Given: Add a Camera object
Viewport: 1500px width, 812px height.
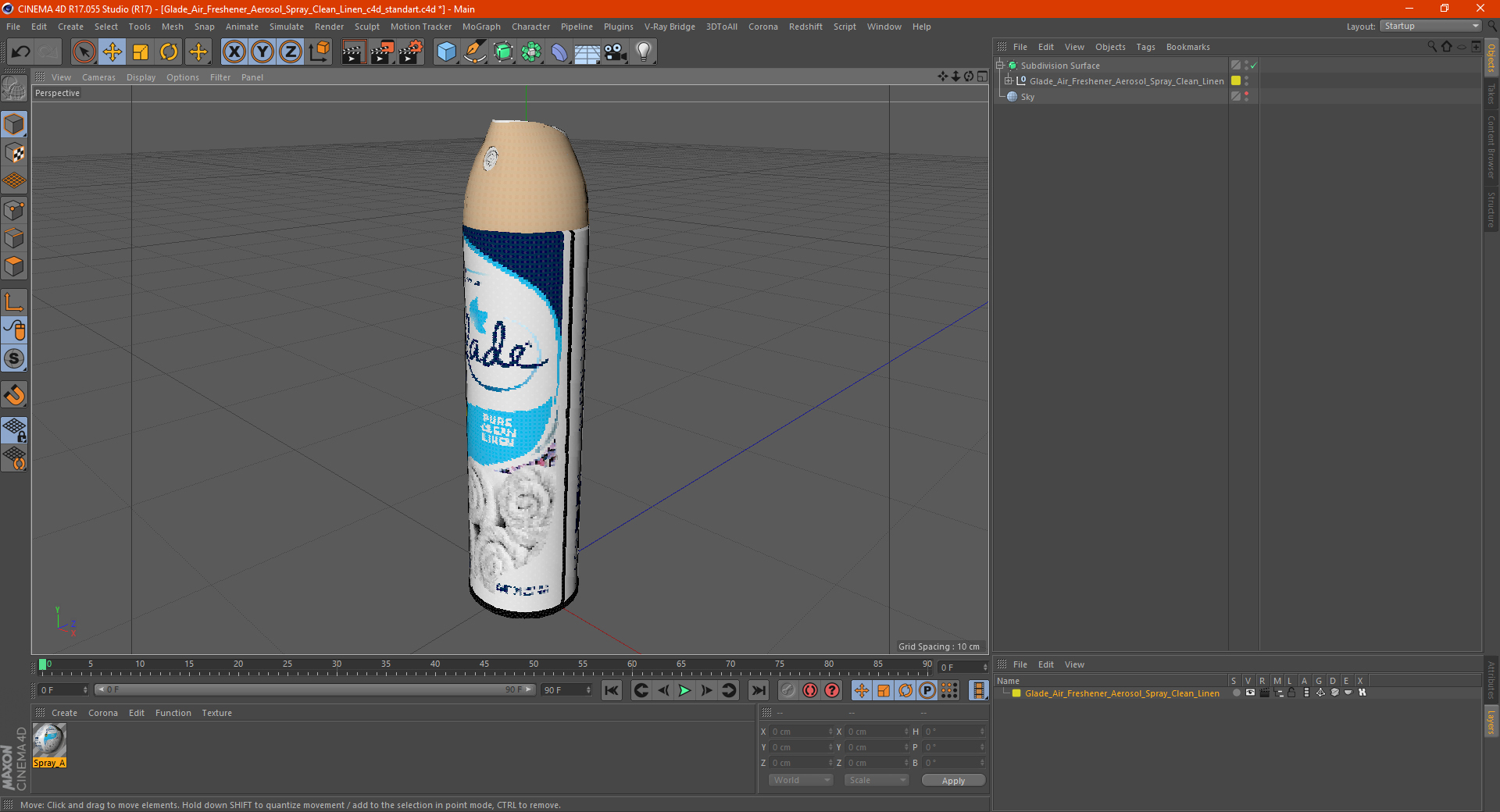Looking at the screenshot, I should (616, 52).
